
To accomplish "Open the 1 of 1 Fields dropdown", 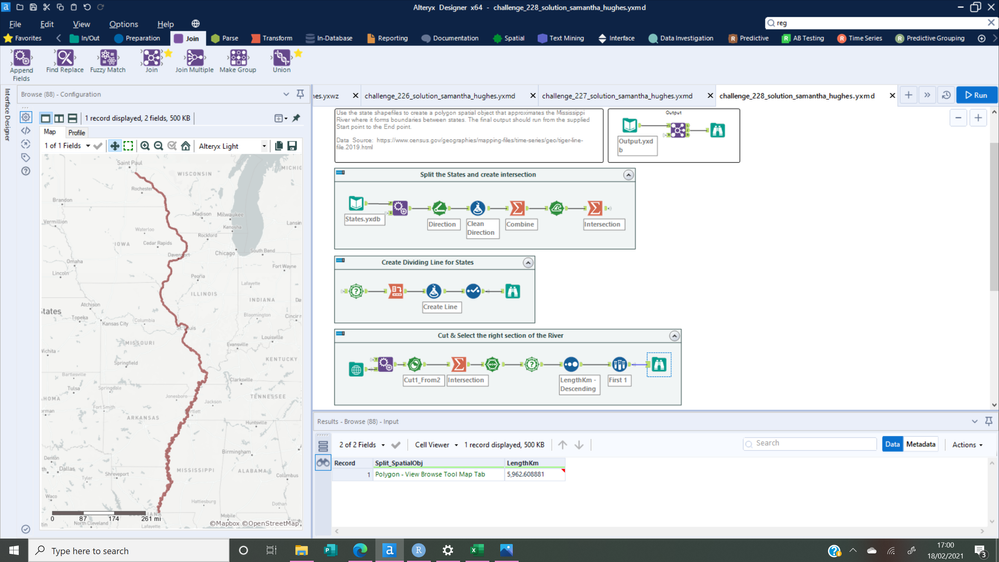I will [x=66, y=146].
